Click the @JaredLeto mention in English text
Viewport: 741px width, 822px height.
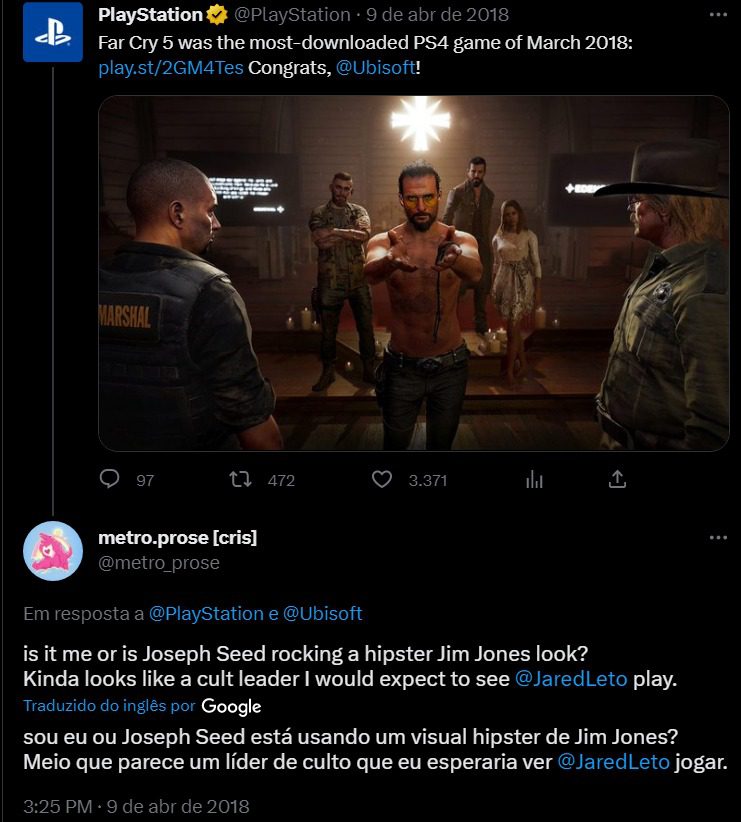(570, 680)
